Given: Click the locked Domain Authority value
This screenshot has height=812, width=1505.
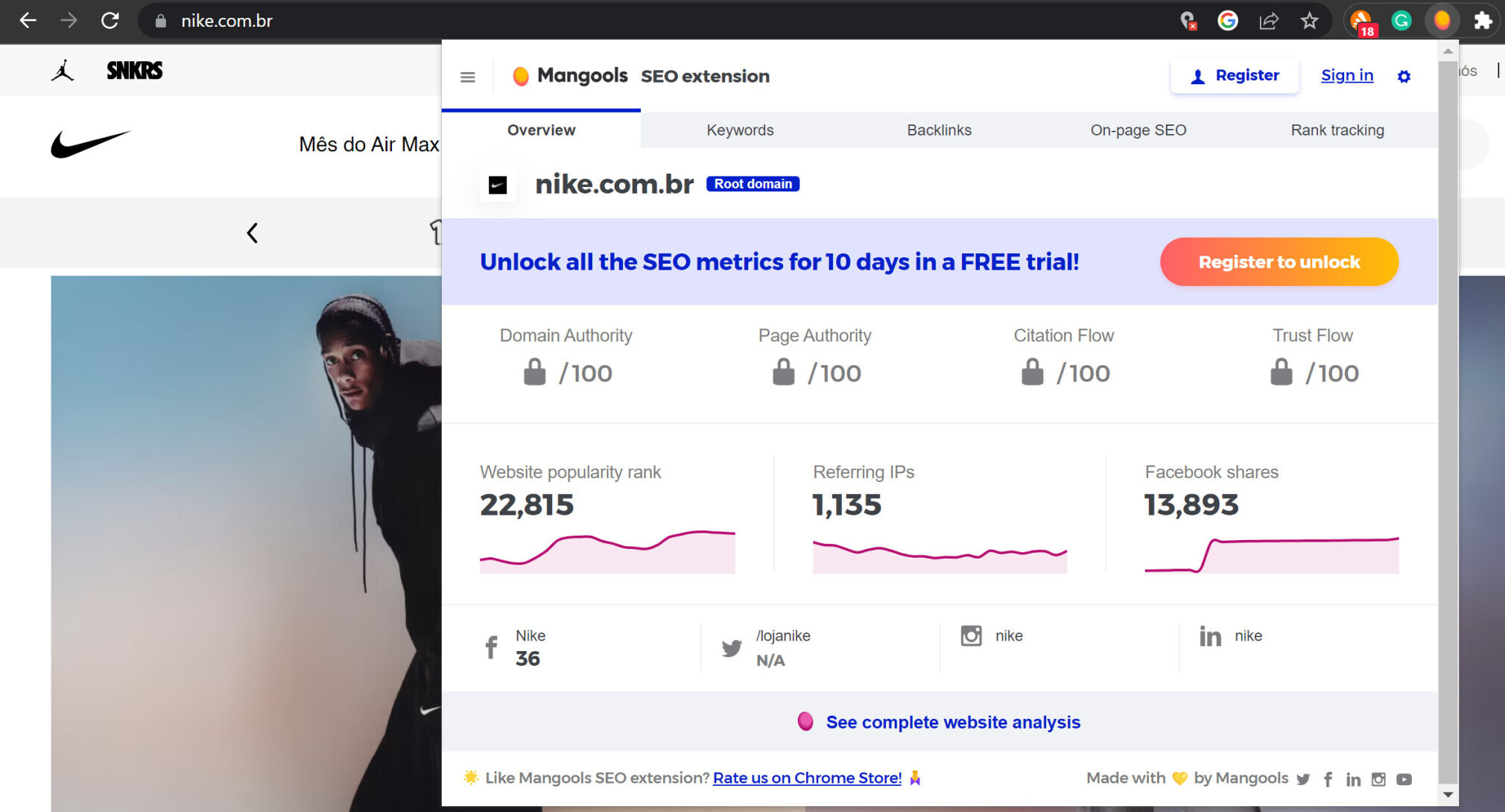Looking at the screenshot, I should (x=568, y=372).
